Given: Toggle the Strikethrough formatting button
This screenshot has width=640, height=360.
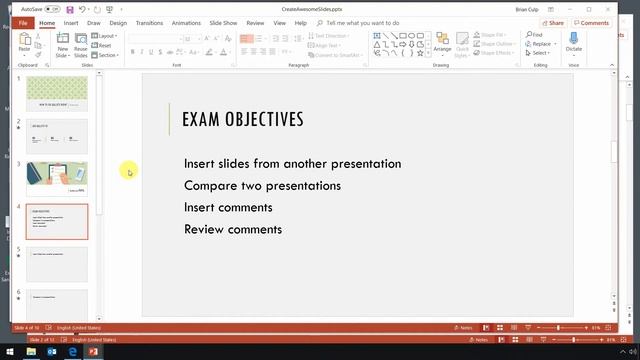Looking at the screenshot, I should (170, 52).
